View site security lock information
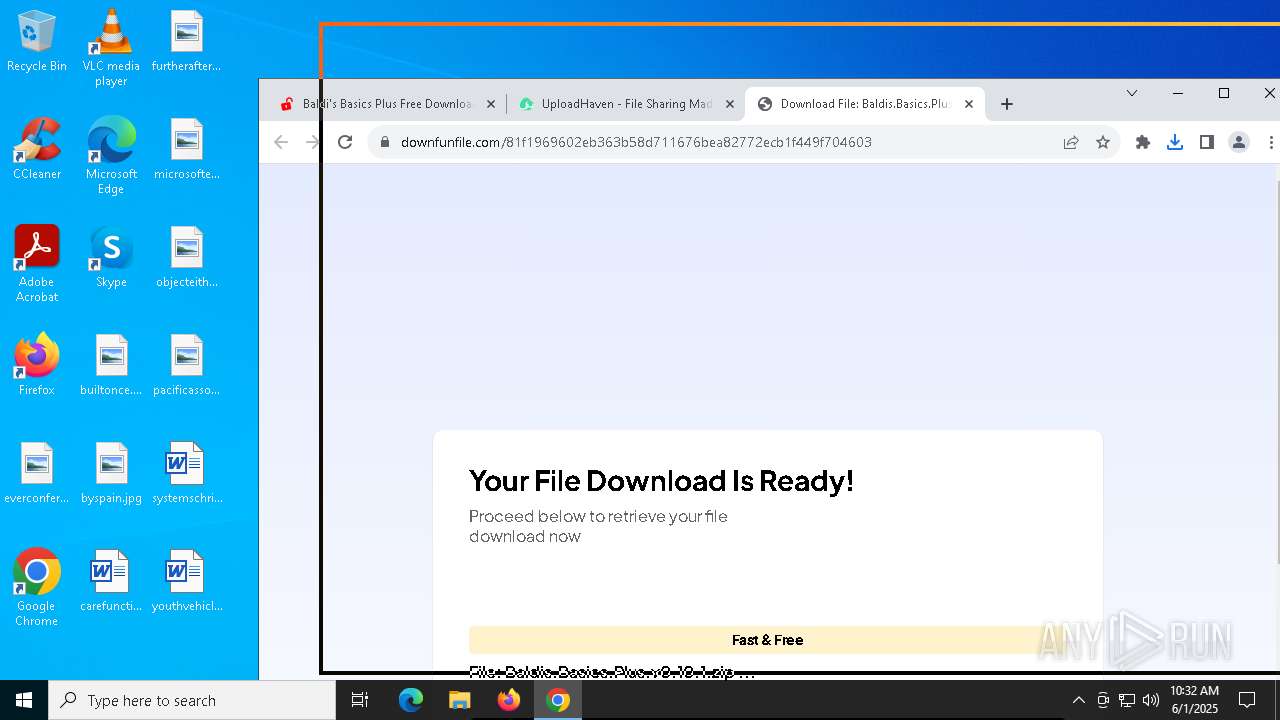Image resolution: width=1280 pixels, height=720 pixels. (384, 142)
